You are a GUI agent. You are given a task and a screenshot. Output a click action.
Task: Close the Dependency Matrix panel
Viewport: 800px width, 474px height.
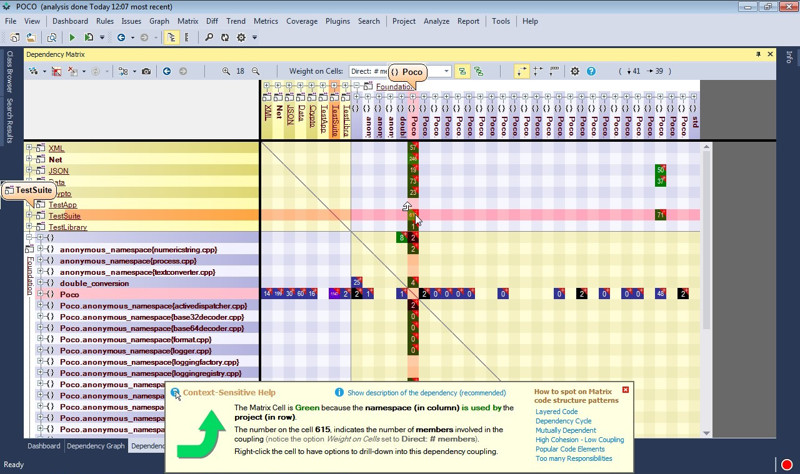coord(770,54)
